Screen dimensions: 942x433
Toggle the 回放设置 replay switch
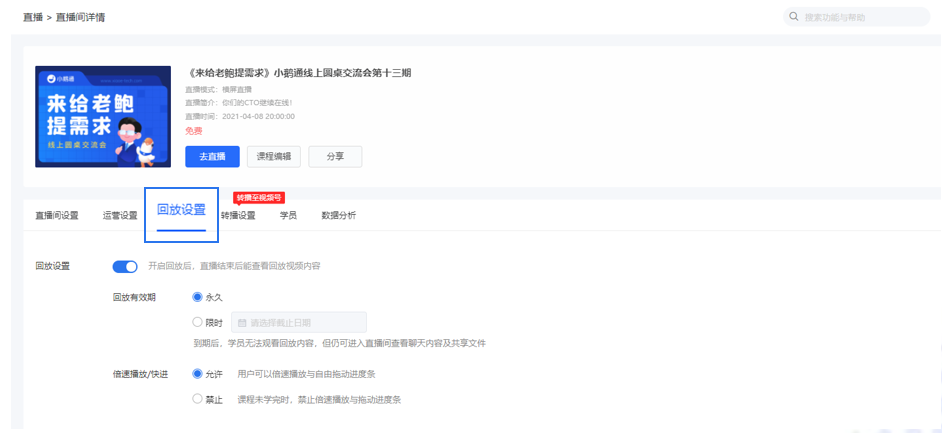tap(125, 266)
